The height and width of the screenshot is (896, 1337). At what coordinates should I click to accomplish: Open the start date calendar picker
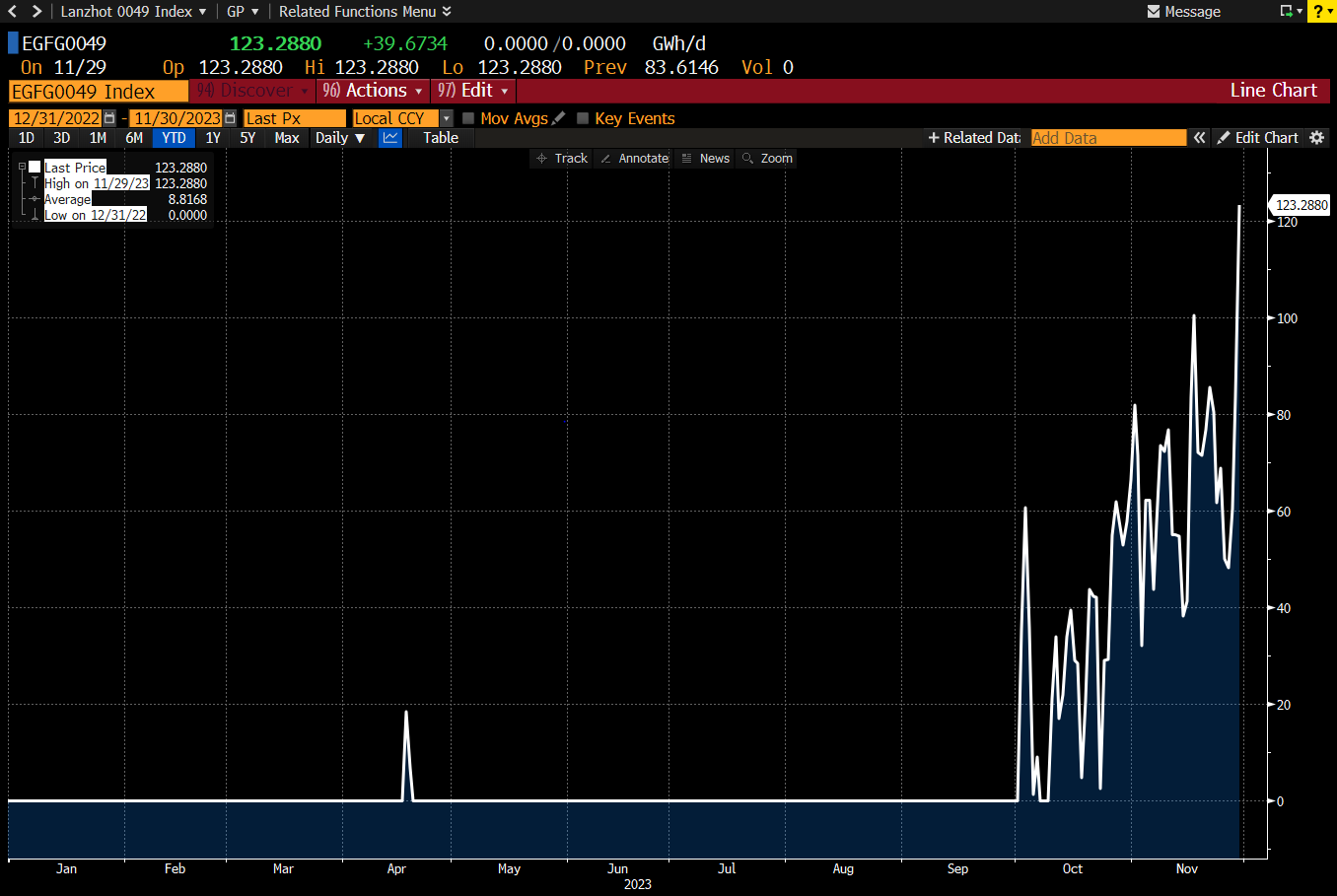109,118
